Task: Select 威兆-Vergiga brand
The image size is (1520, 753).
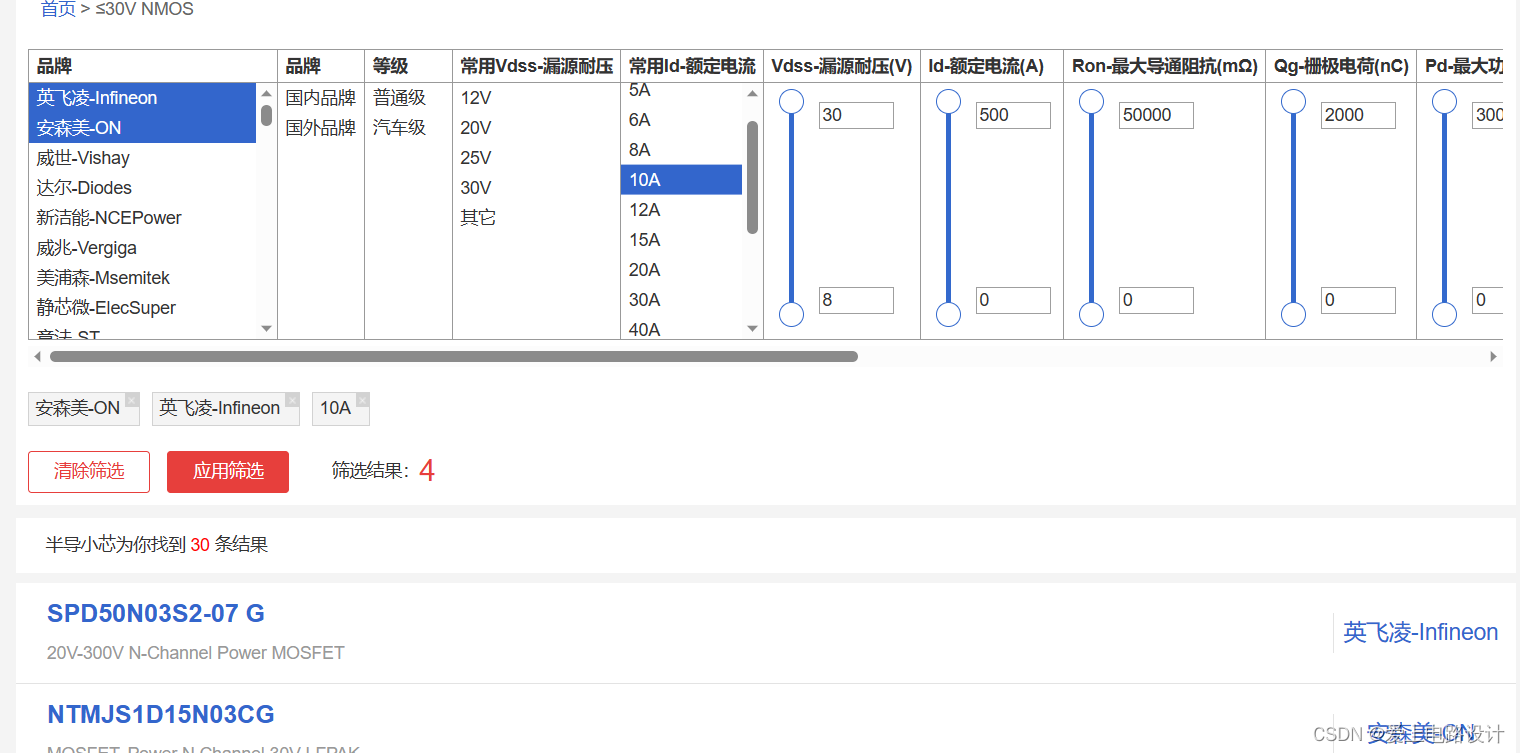Action: coord(142,248)
